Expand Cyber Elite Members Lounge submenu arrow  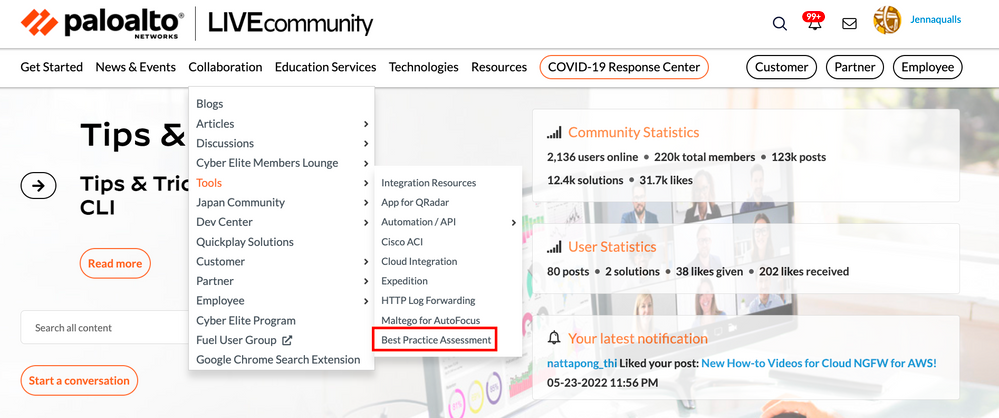[366, 164]
